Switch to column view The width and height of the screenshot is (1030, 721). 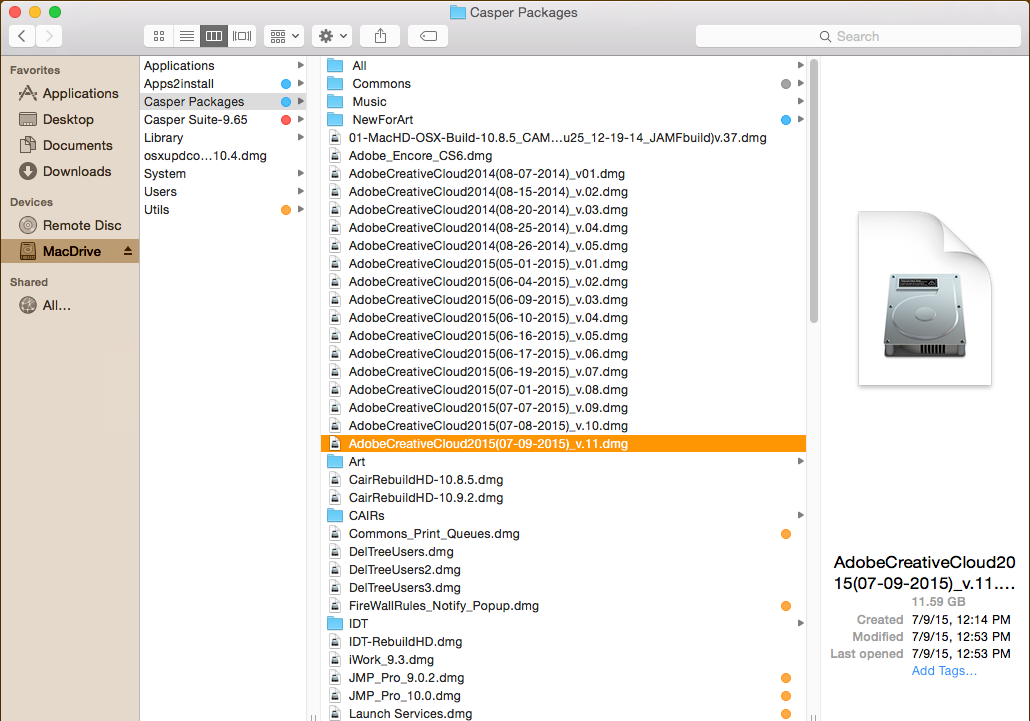214,36
